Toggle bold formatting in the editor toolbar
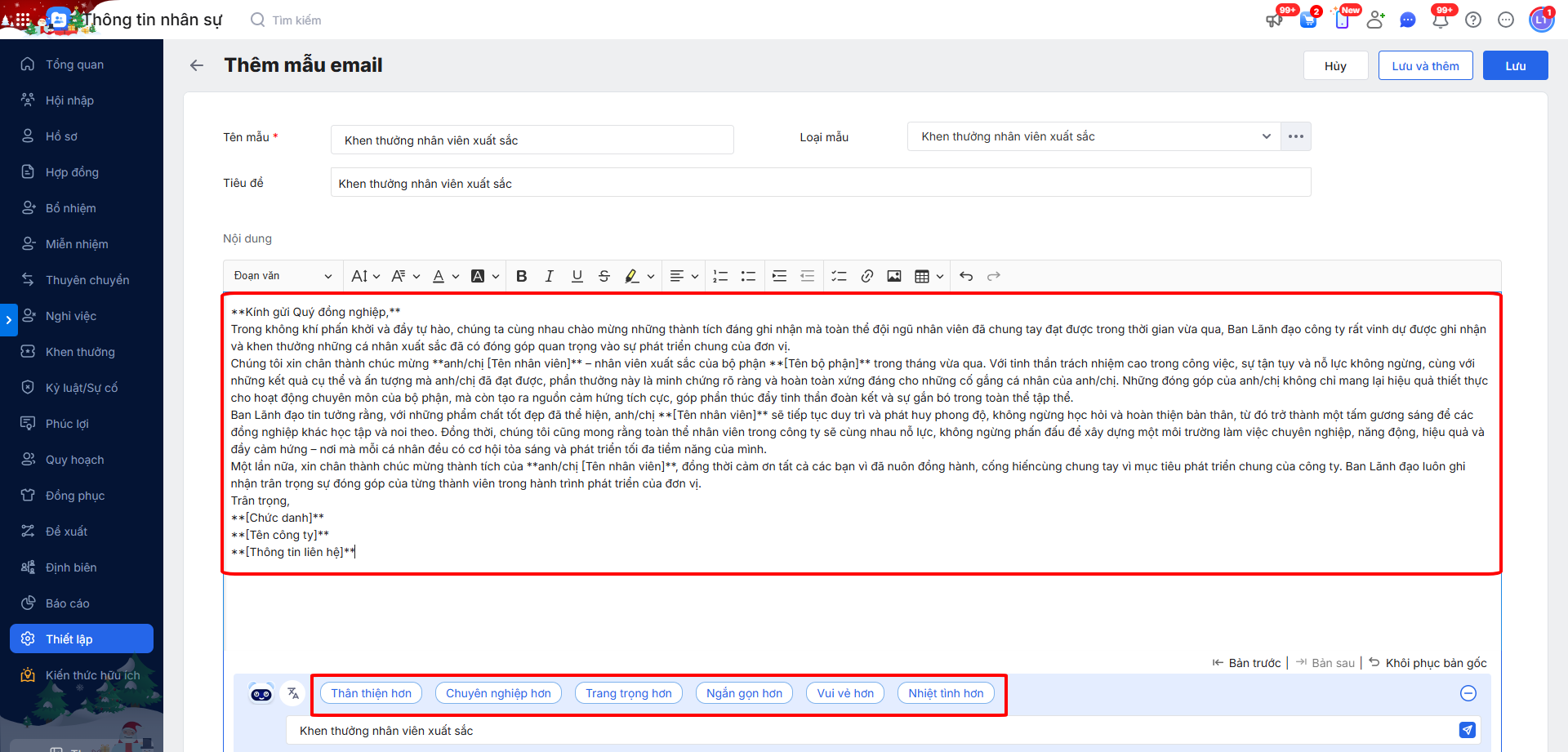The width and height of the screenshot is (1568, 752). coord(522,276)
